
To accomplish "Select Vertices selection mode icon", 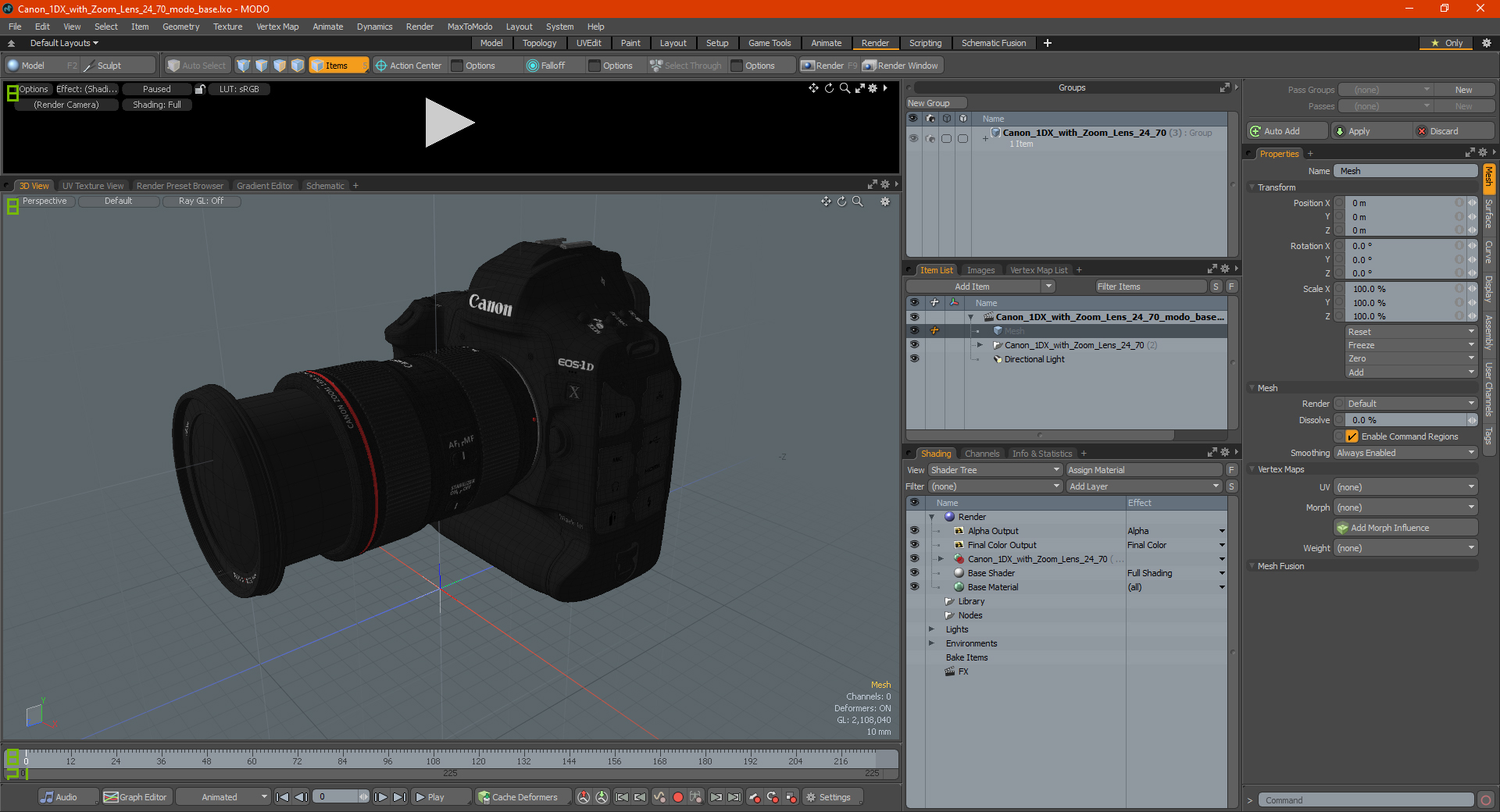I will [x=244, y=66].
